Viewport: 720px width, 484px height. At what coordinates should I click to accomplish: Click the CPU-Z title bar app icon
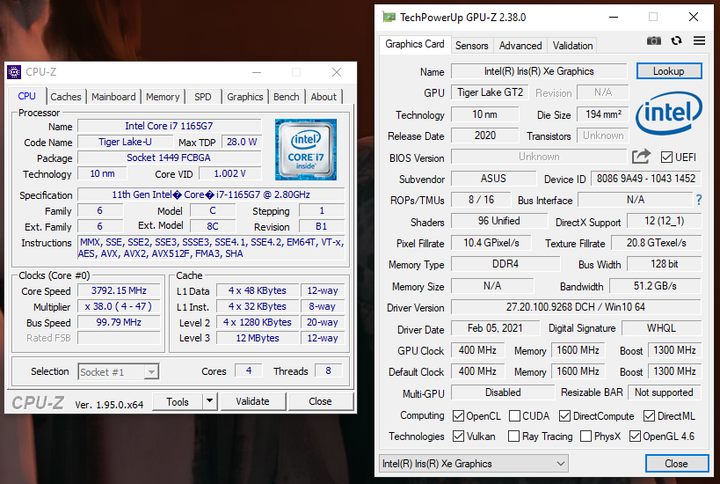point(14,72)
